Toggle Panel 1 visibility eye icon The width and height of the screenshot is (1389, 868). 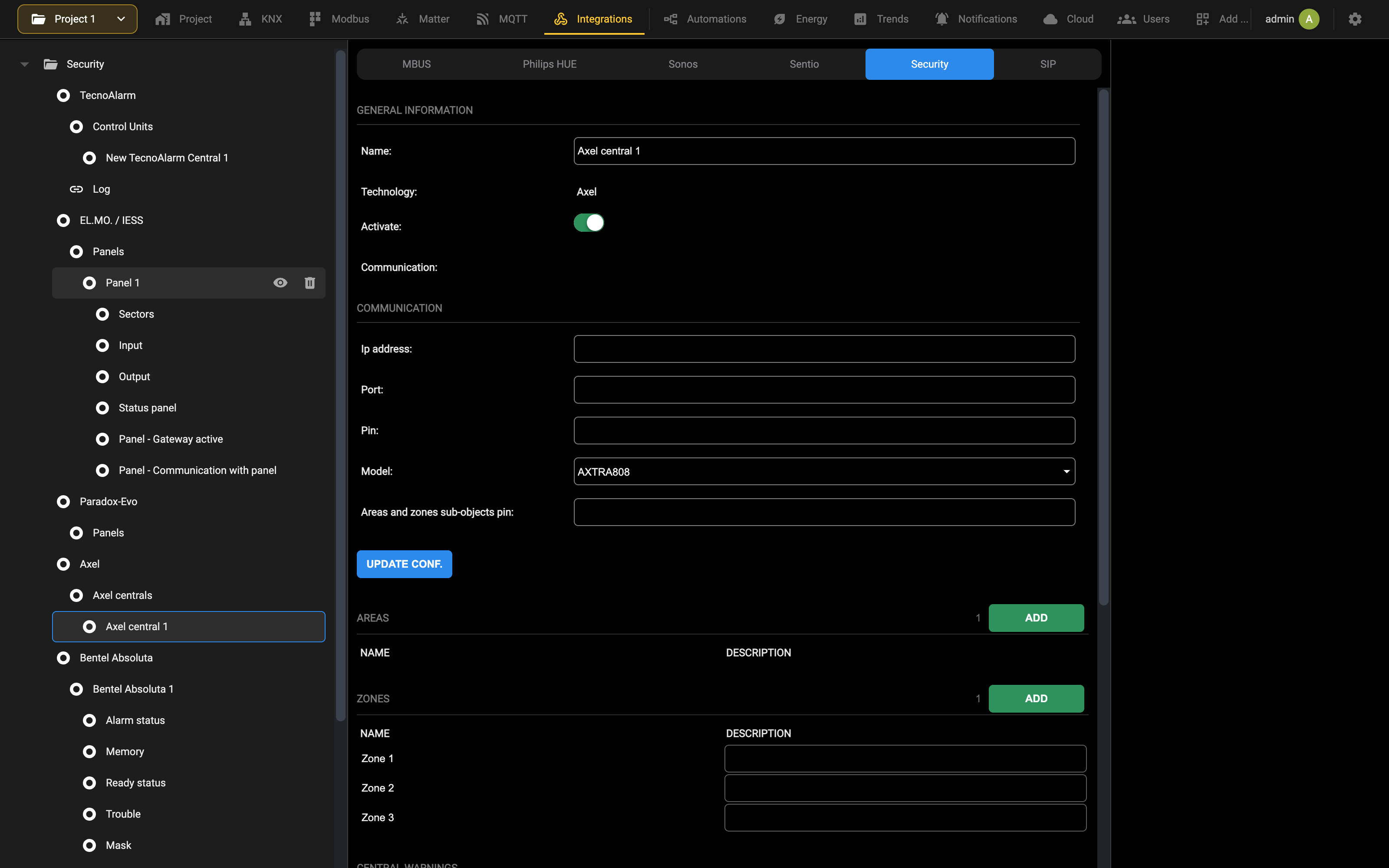tap(280, 283)
